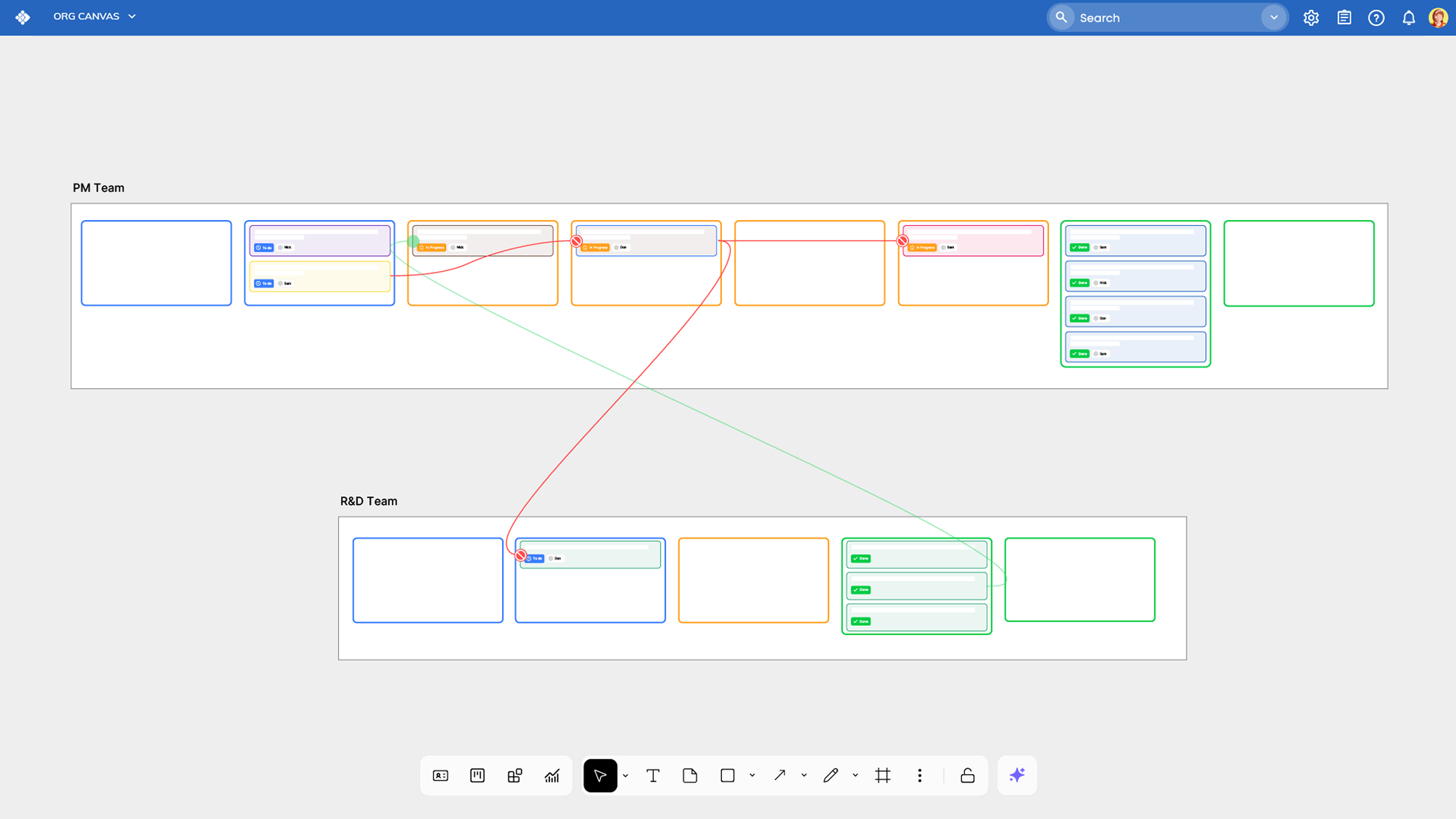
Task: Open the chart insights tool
Action: [x=552, y=776]
